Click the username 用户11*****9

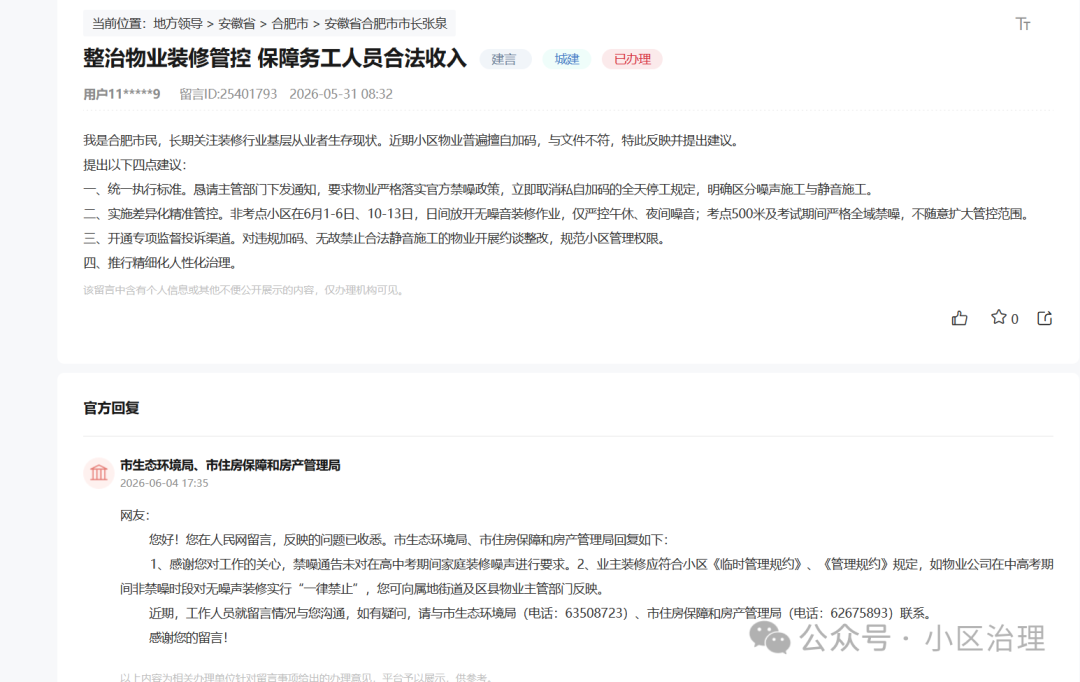(x=122, y=94)
